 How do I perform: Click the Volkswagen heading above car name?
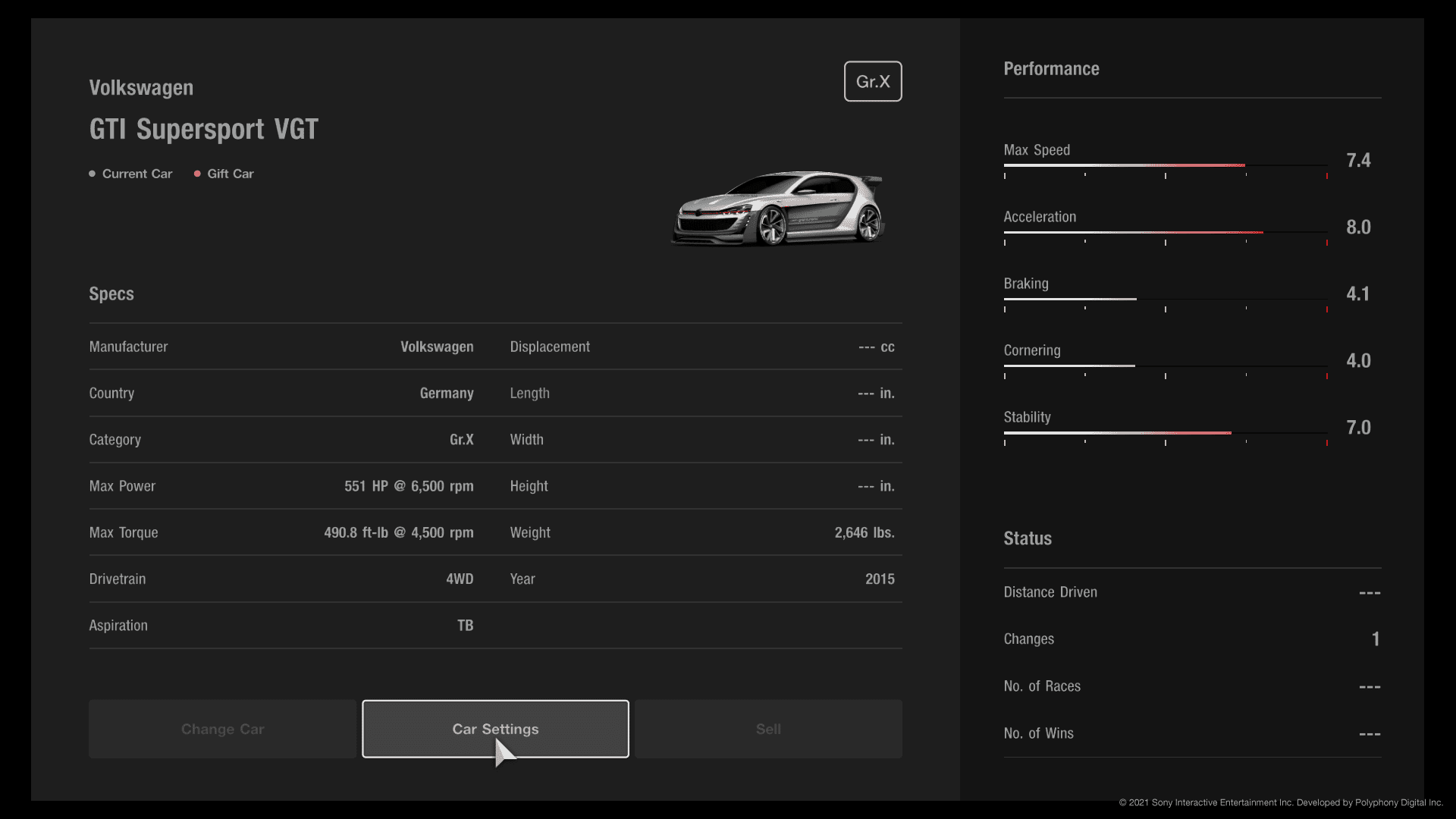coord(141,88)
